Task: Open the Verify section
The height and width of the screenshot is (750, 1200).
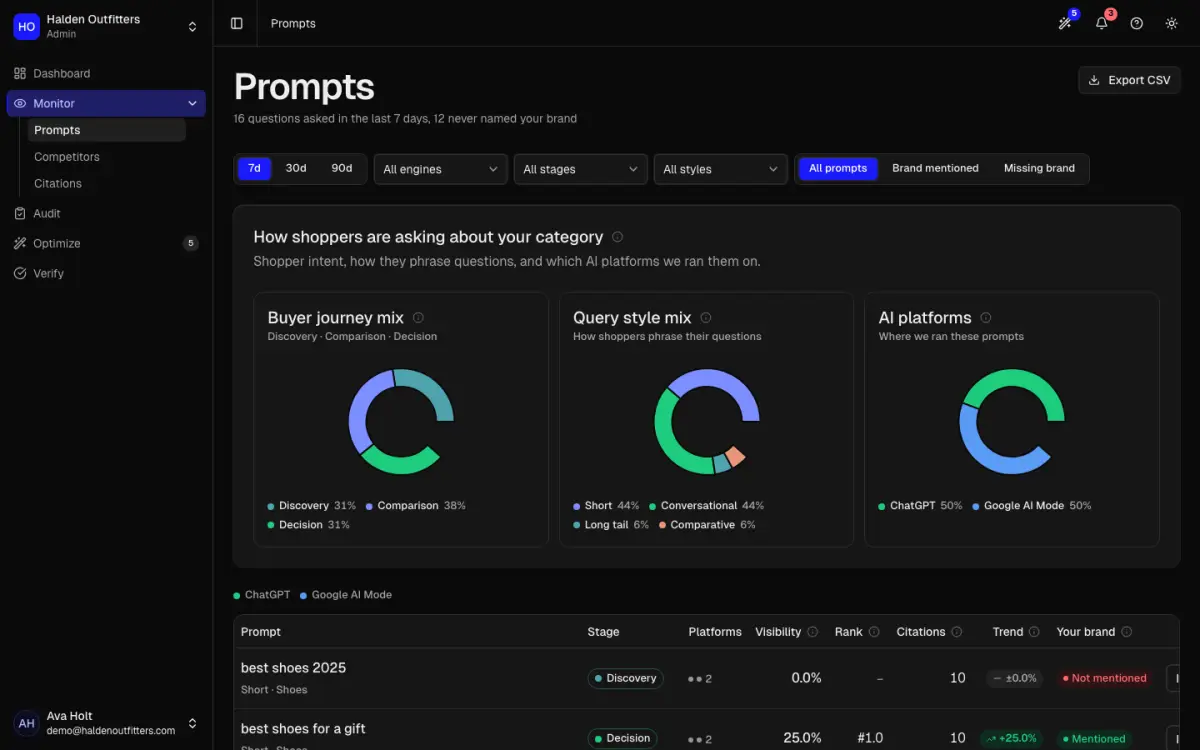Action: coord(106,273)
